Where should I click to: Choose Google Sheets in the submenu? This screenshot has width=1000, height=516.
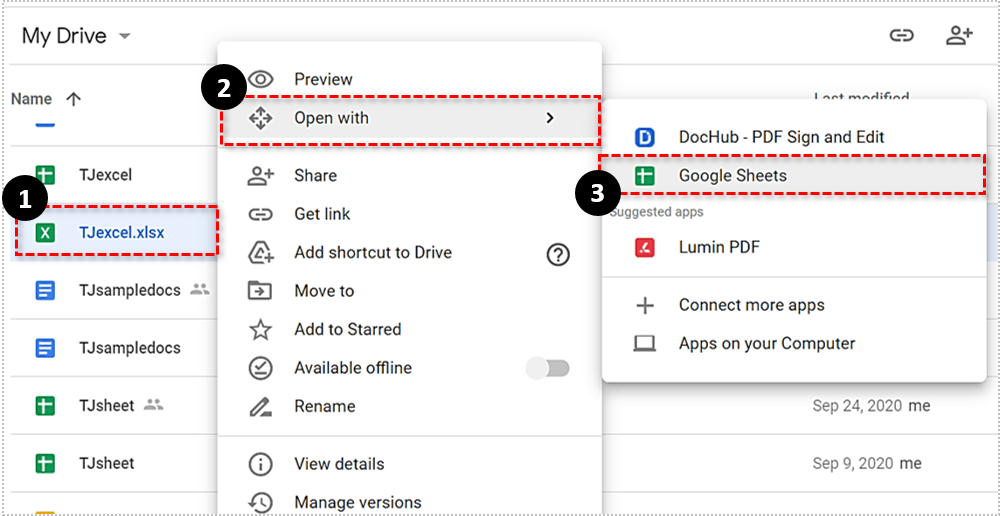pyautogui.click(x=732, y=175)
